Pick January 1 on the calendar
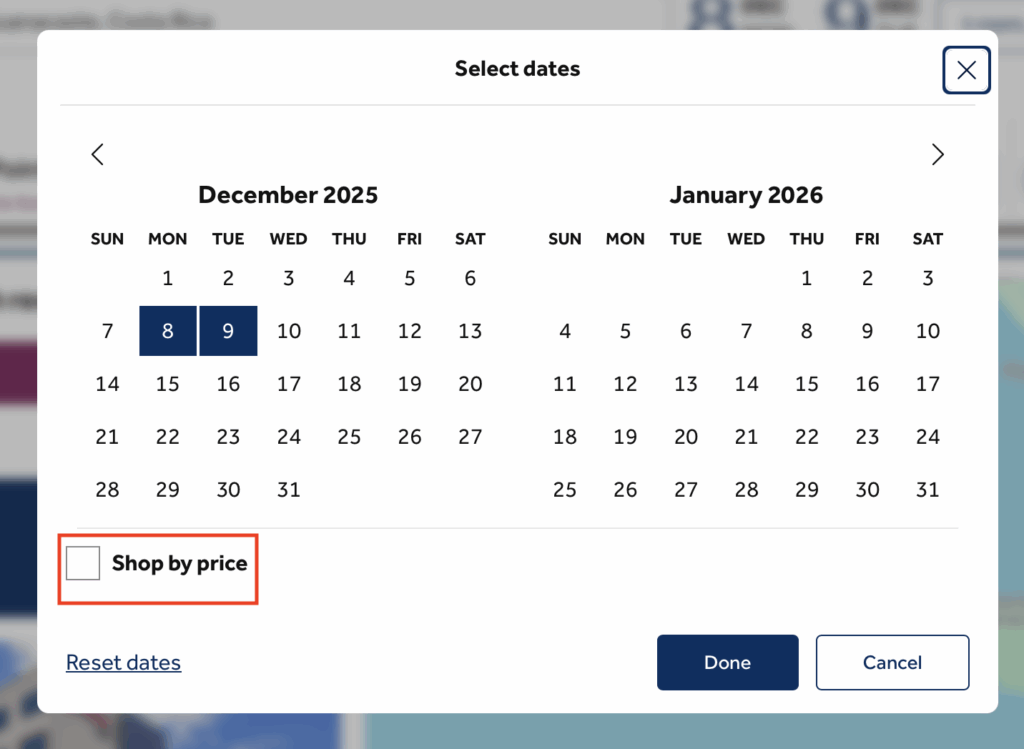 pyautogui.click(x=806, y=278)
